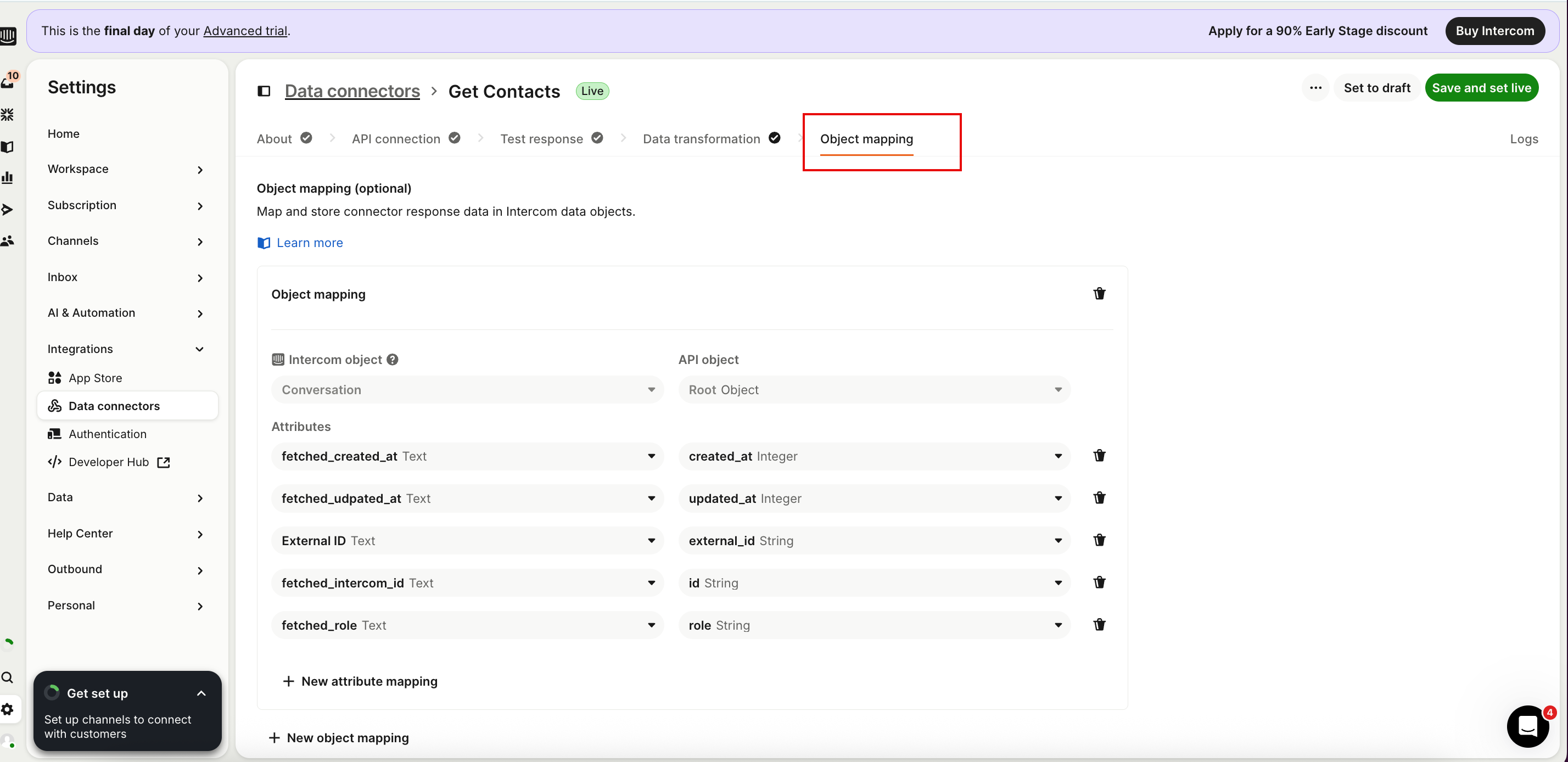The width and height of the screenshot is (1568, 762).
Task: Open the Intercom messenger chat bubble
Action: pos(1527,725)
